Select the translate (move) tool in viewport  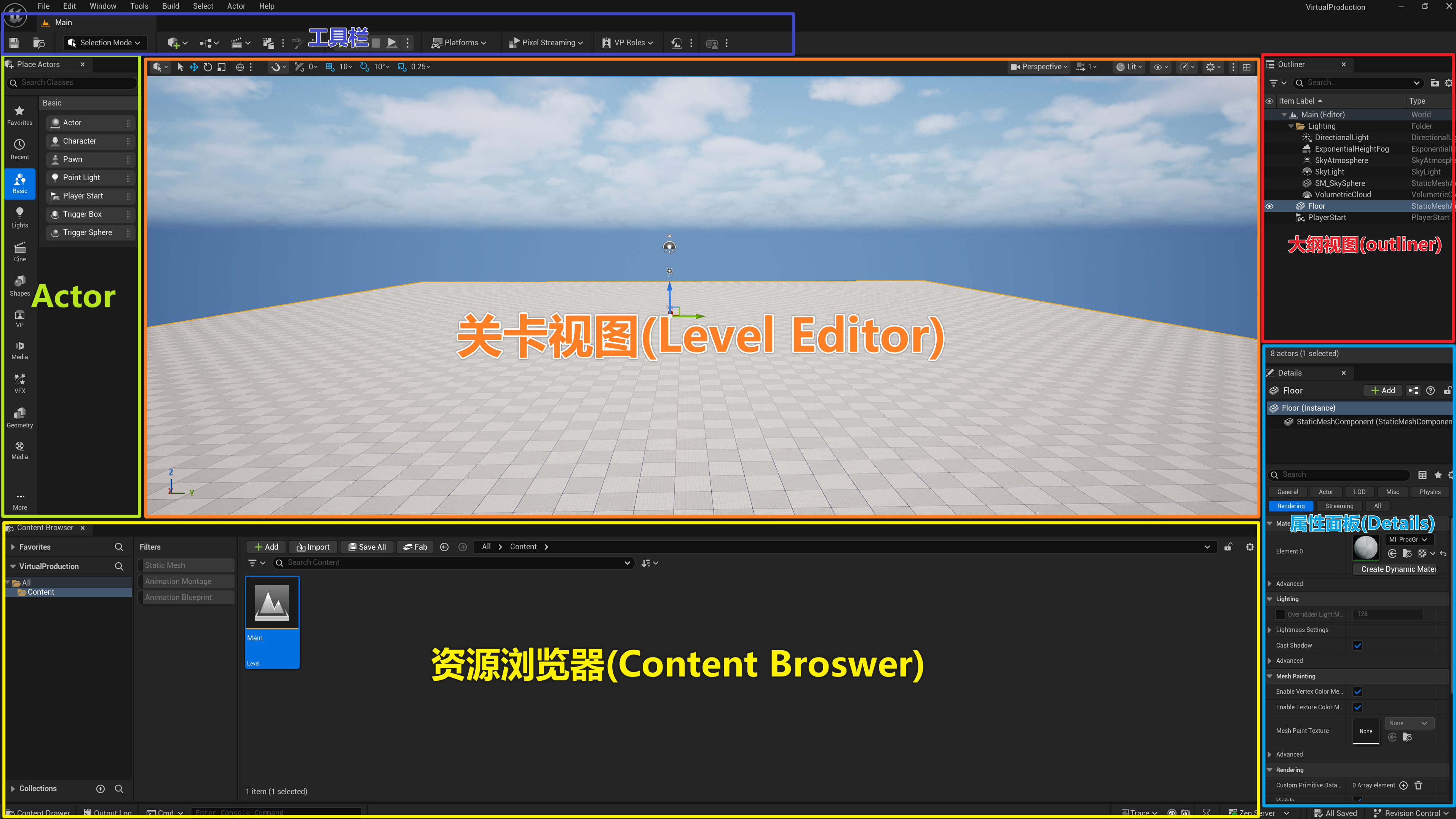click(194, 67)
